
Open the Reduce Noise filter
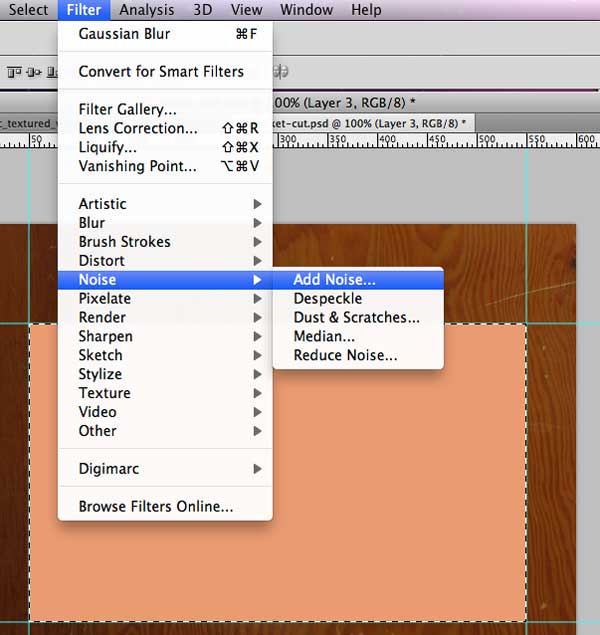(x=345, y=356)
